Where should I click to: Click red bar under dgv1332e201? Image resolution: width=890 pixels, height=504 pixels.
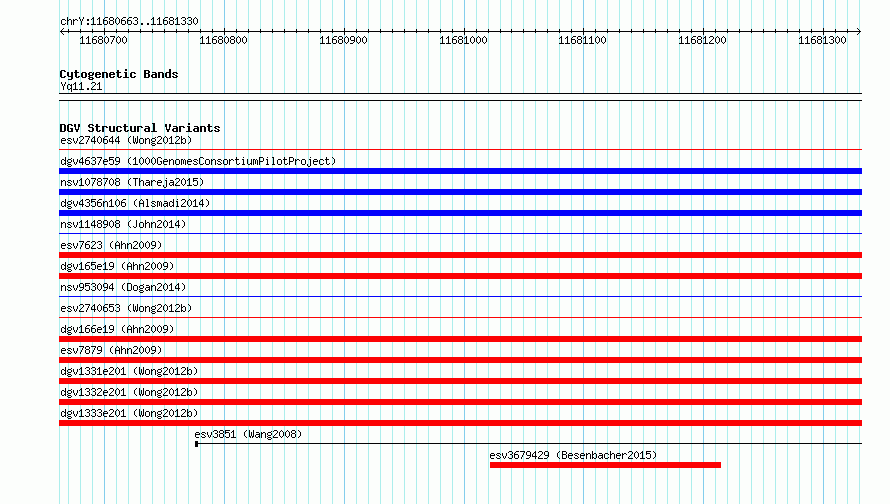(460, 402)
